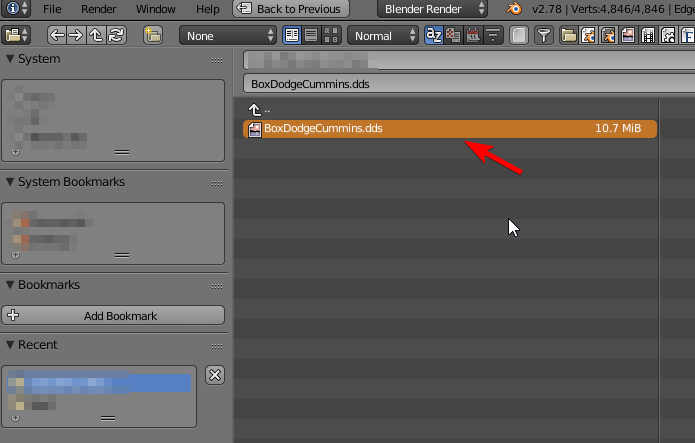The height and width of the screenshot is (443, 695).
Task: Open the Help menu
Action: click(x=207, y=9)
